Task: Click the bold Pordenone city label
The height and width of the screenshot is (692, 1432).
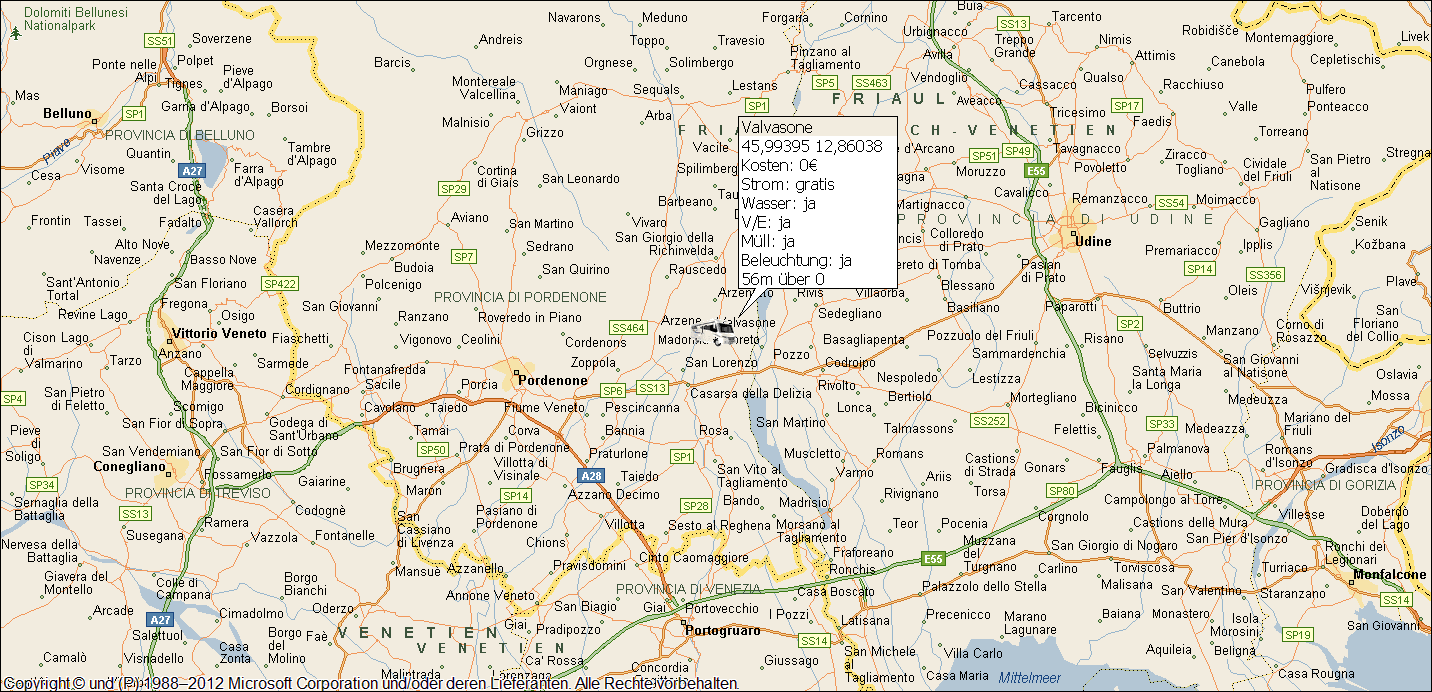Action: pos(552,380)
